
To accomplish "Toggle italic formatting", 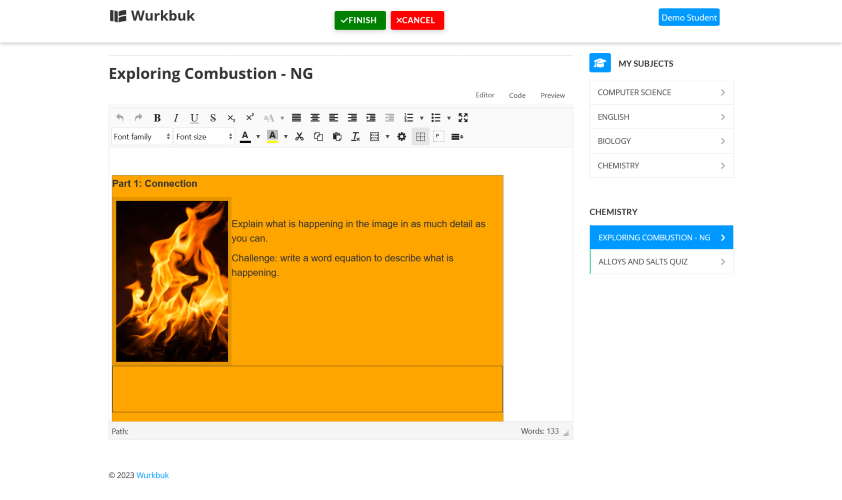I will tap(176, 118).
